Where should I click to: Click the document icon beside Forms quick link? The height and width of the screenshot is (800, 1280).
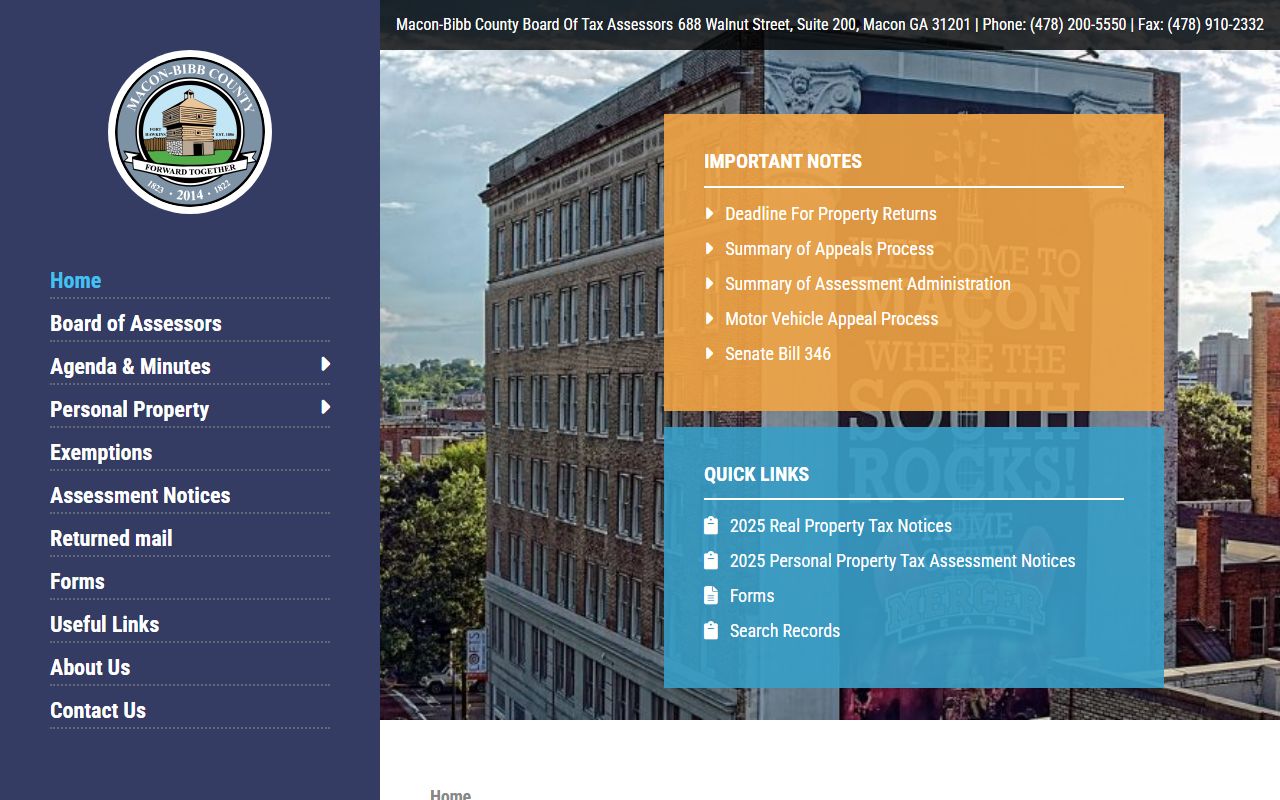(711, 596)
